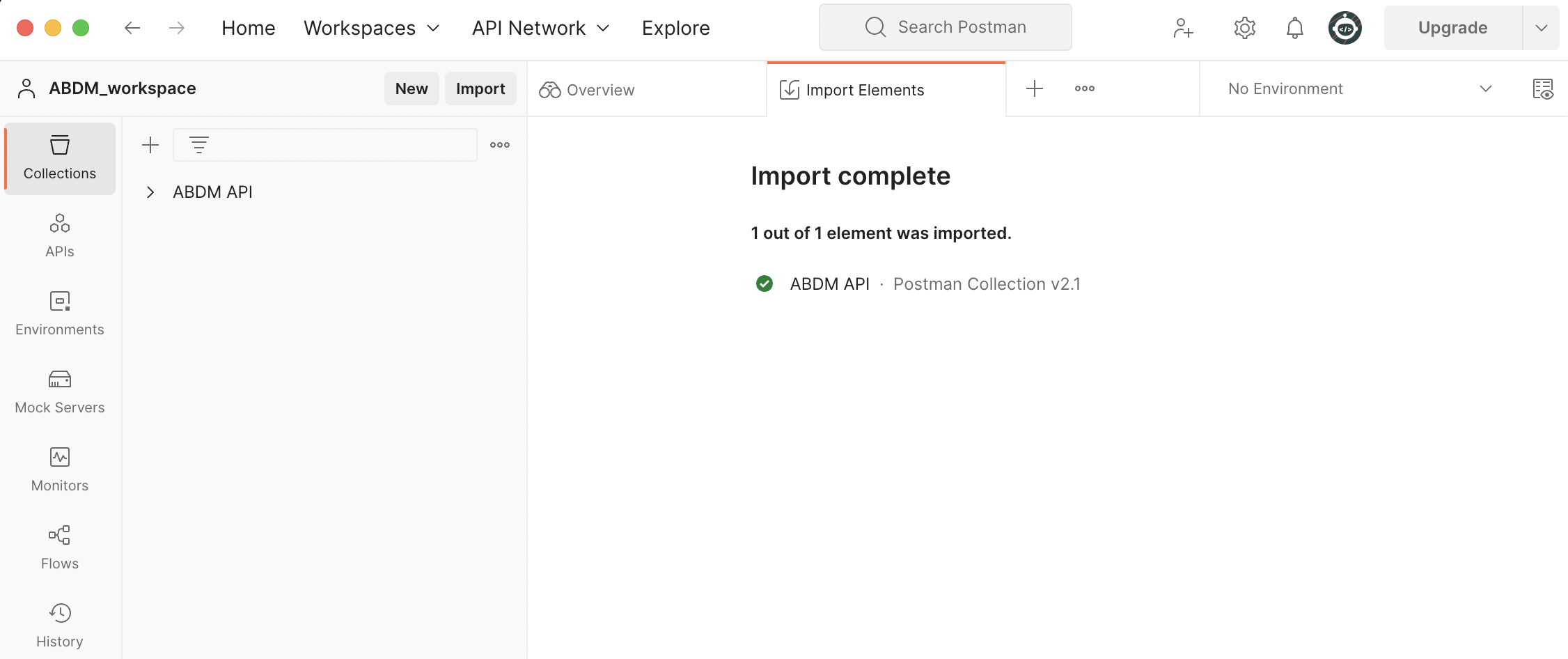1568x659 pixels.
Task: Click the Import button
Action: click(480, 88)
